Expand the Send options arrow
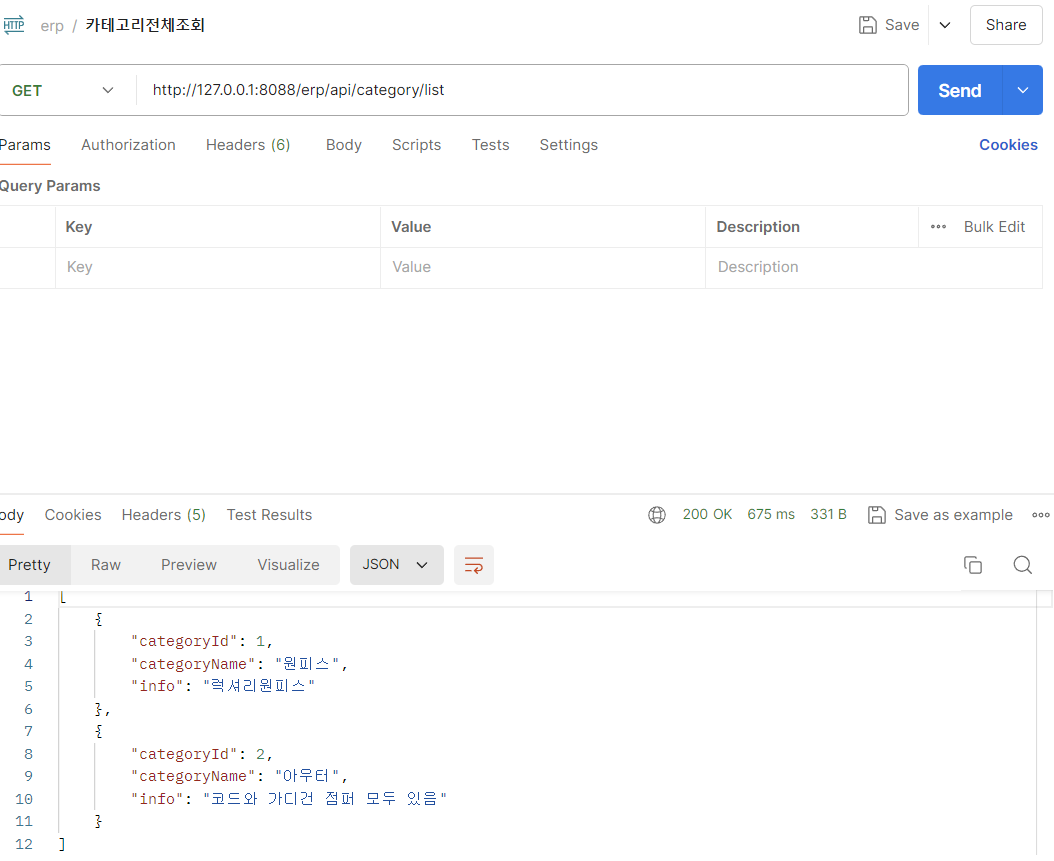 (x=1022, y=90)
